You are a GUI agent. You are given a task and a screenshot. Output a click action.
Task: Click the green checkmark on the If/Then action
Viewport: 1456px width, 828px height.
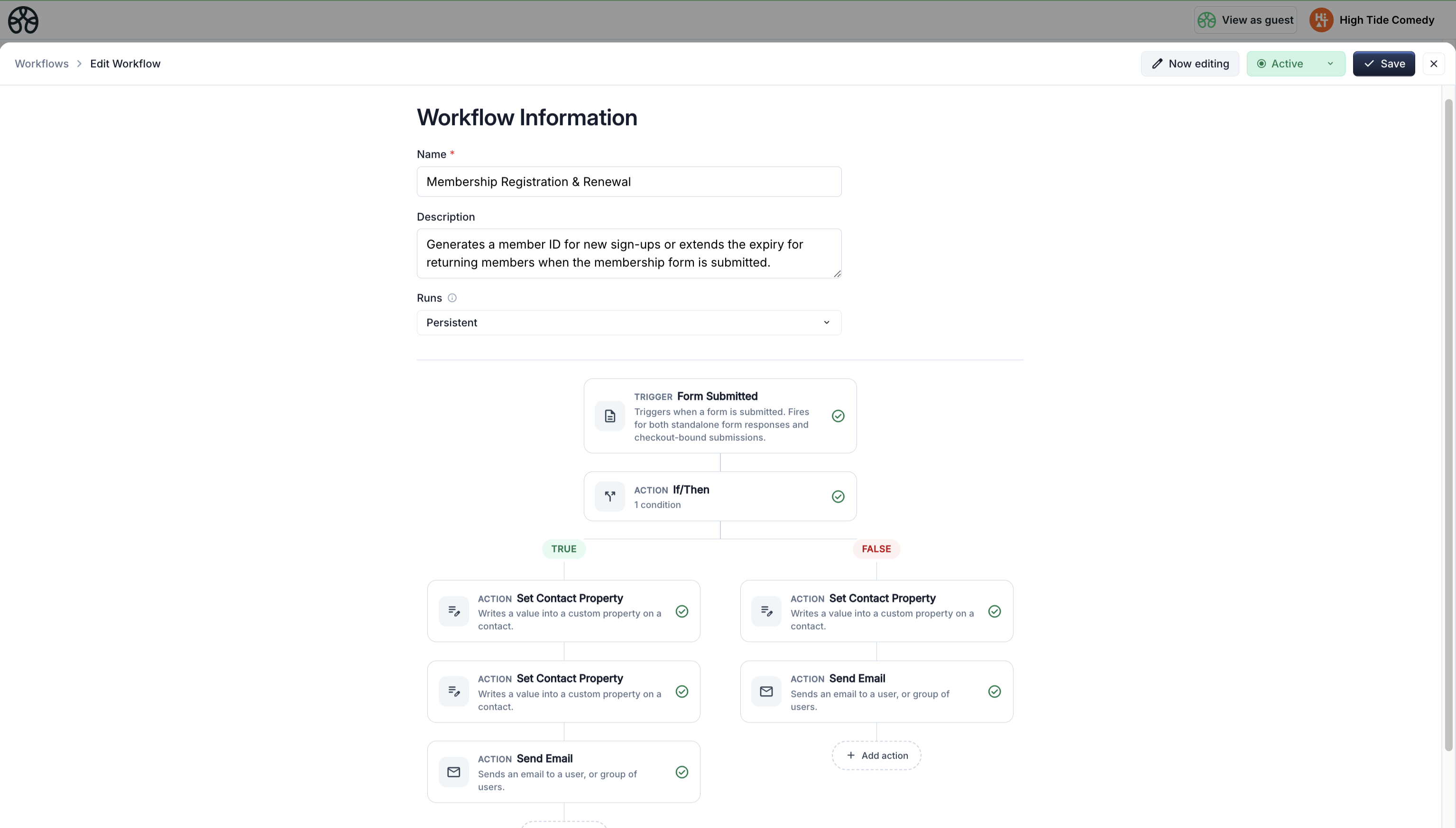point(838,497)
